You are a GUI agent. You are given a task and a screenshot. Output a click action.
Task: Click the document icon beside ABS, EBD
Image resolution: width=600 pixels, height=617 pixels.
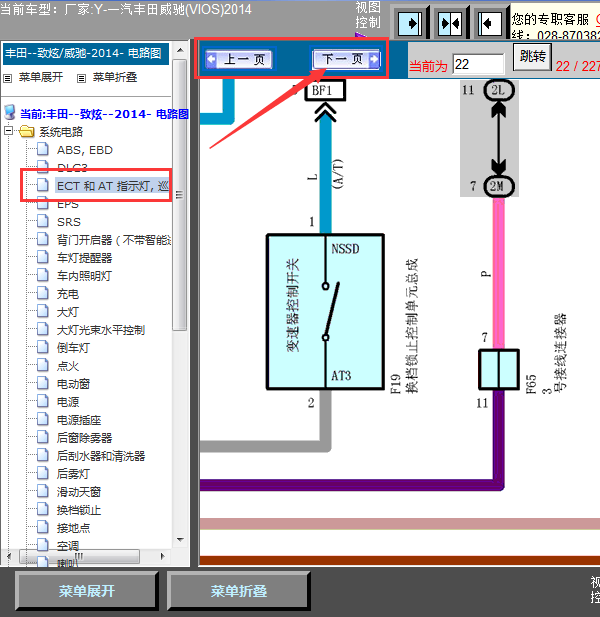(42, 149)
